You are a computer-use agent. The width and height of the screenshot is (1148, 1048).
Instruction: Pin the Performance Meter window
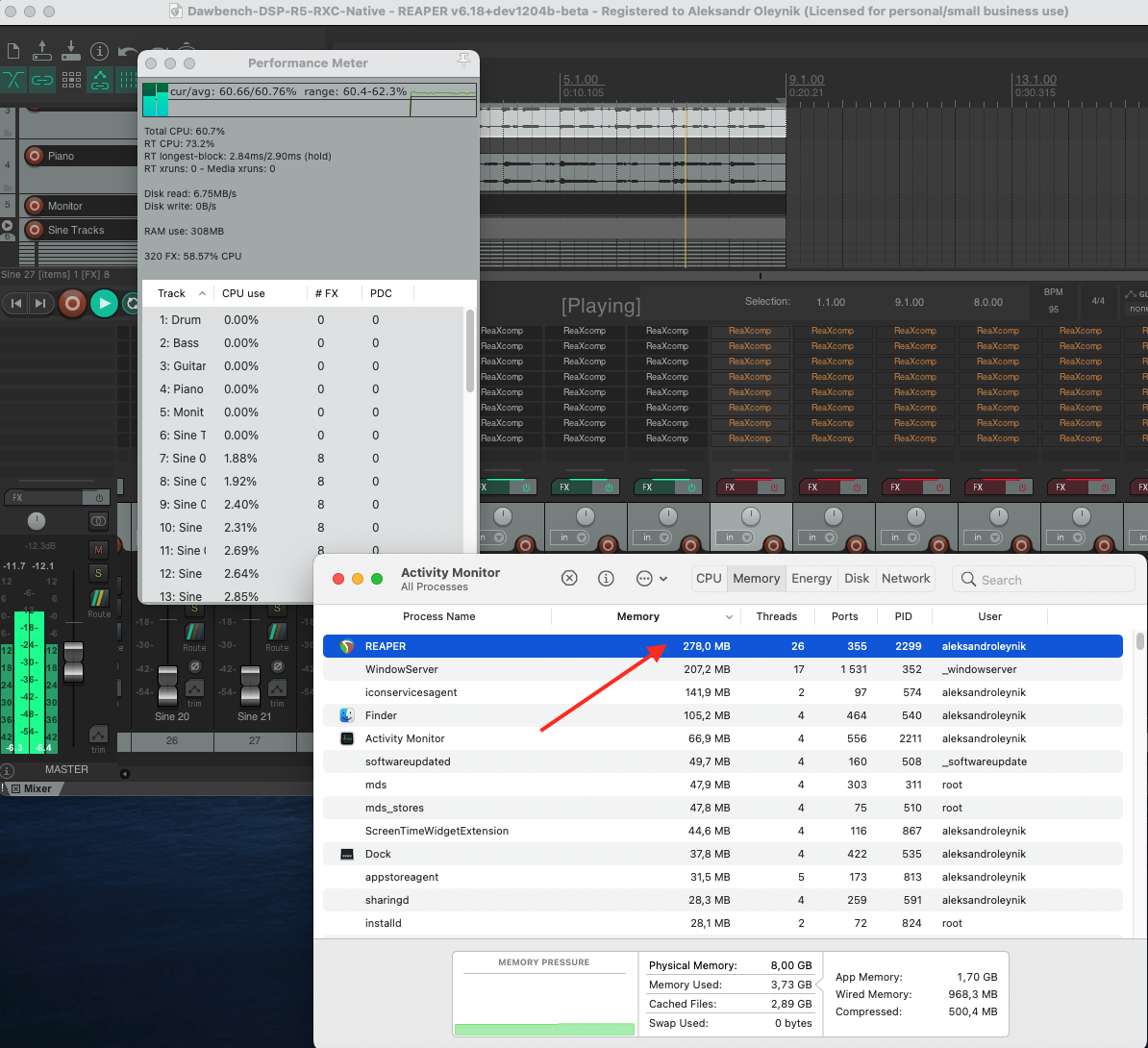pos(464,61)
